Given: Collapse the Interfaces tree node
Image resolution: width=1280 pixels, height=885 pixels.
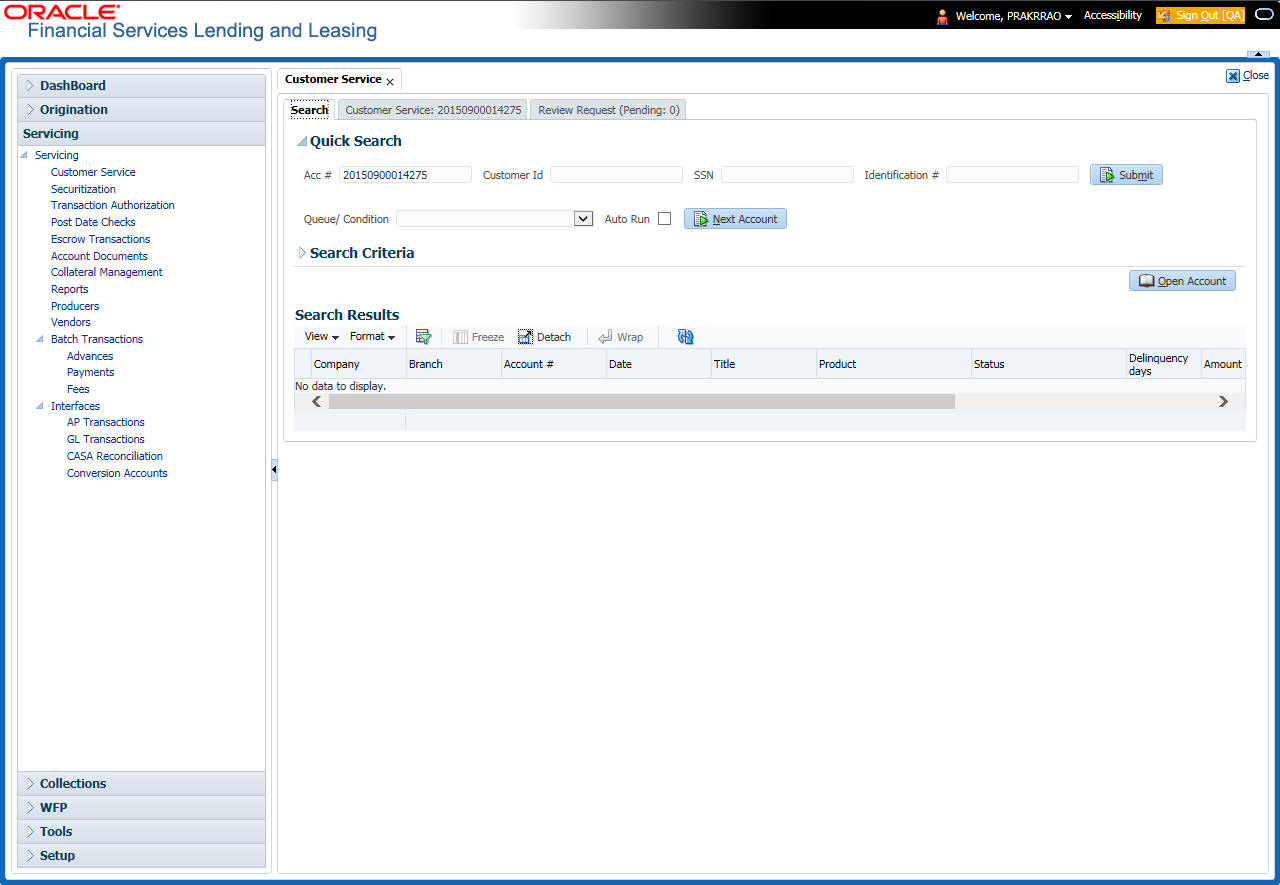Looking at the screenshot, I should tap(41, 406).
